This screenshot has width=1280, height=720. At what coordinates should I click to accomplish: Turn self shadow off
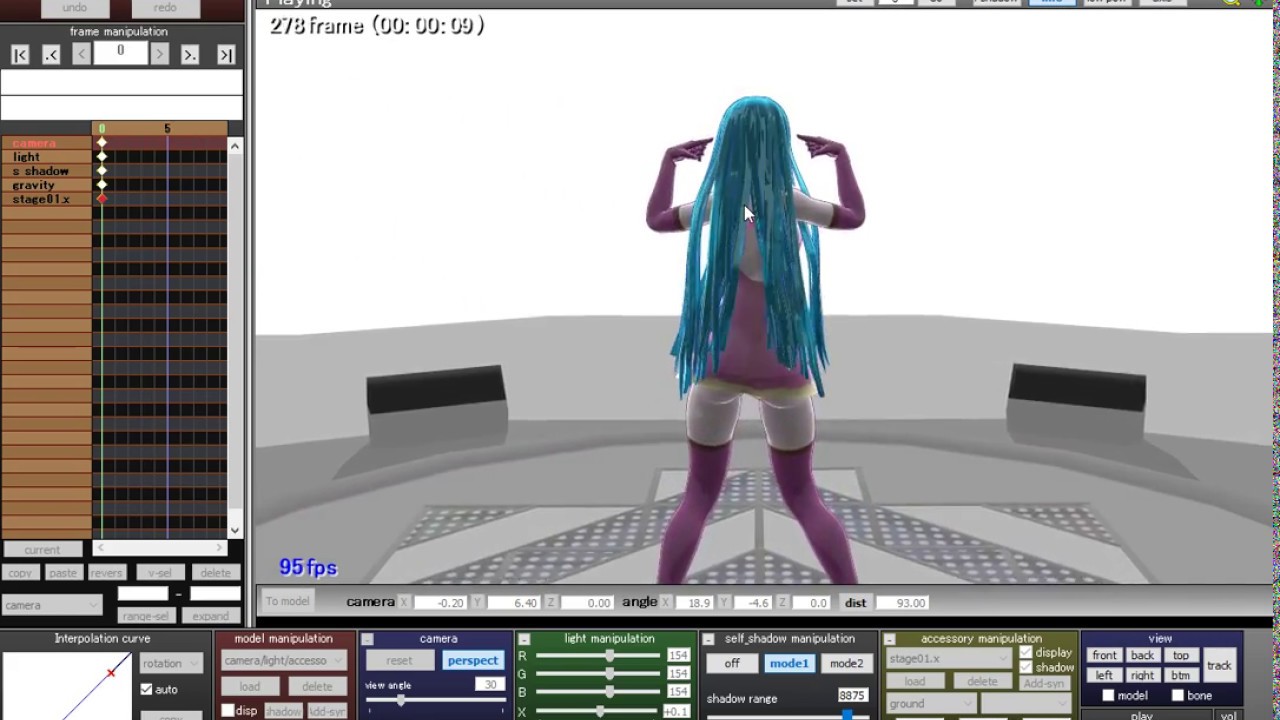(732, 663)
